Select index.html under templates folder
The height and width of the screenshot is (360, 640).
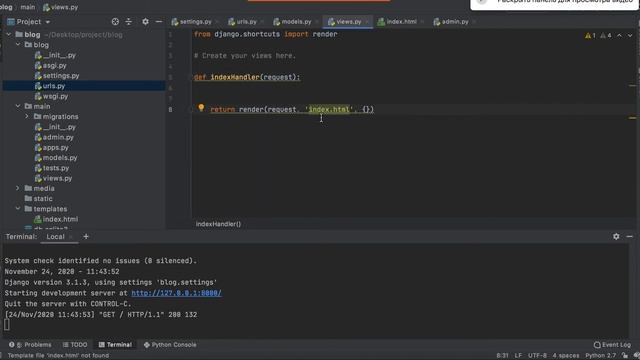click(x=60, y=219)
